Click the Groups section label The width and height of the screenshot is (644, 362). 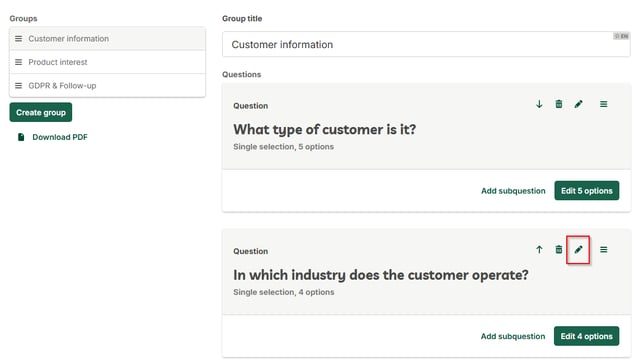[23, 18]
